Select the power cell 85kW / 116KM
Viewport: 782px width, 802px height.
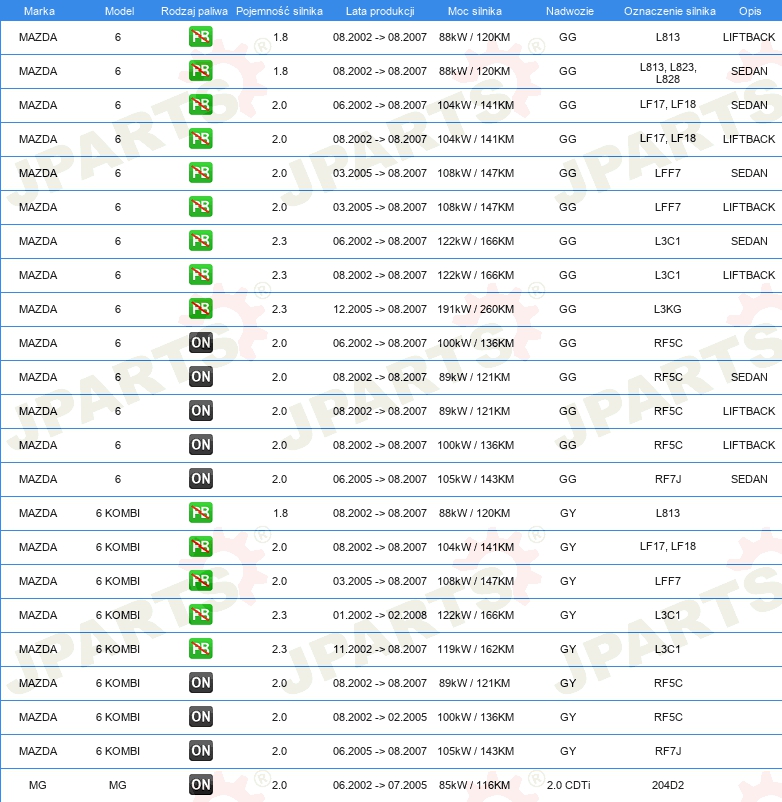point(475,785)
